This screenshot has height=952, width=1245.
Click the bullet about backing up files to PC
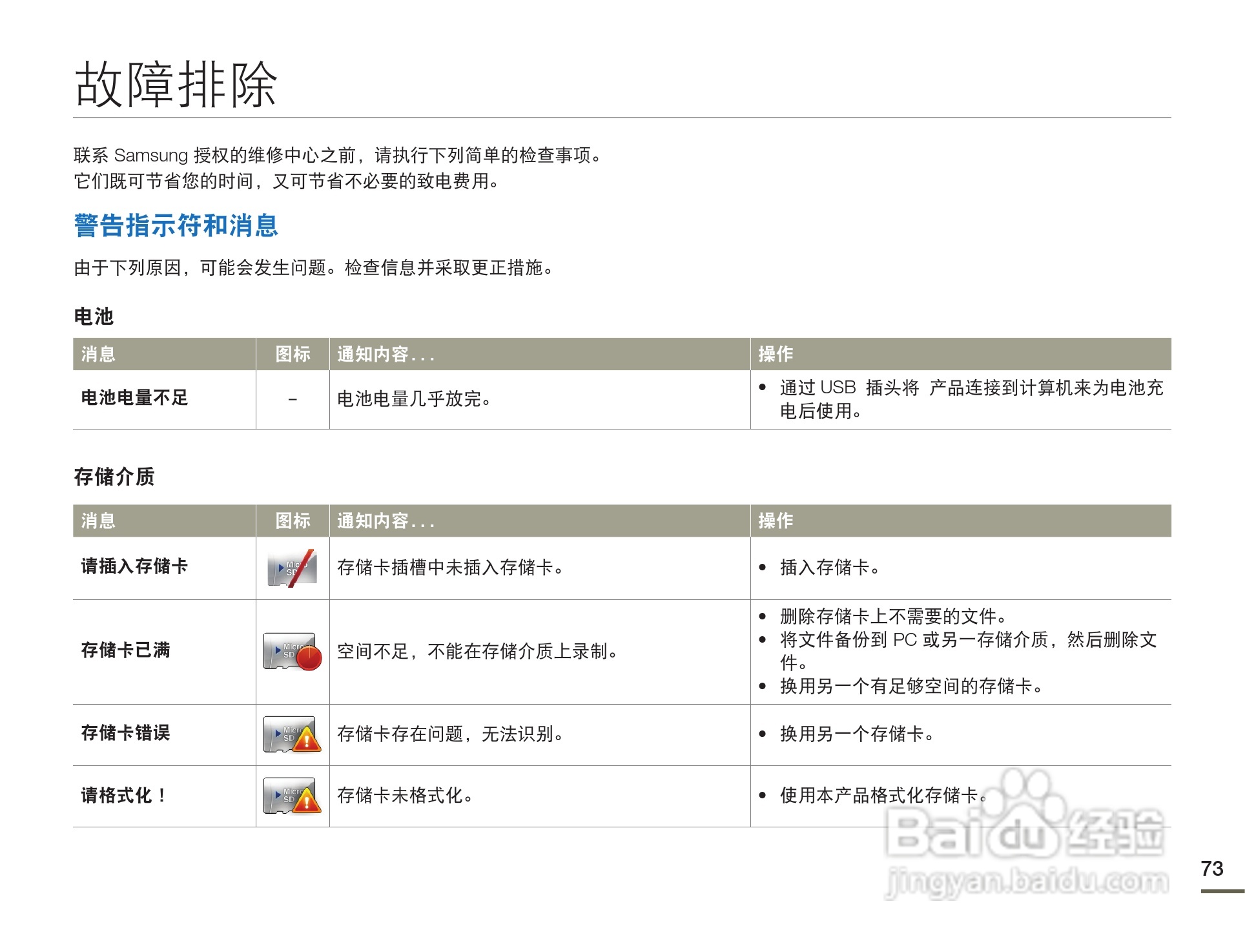coord(968,651)
